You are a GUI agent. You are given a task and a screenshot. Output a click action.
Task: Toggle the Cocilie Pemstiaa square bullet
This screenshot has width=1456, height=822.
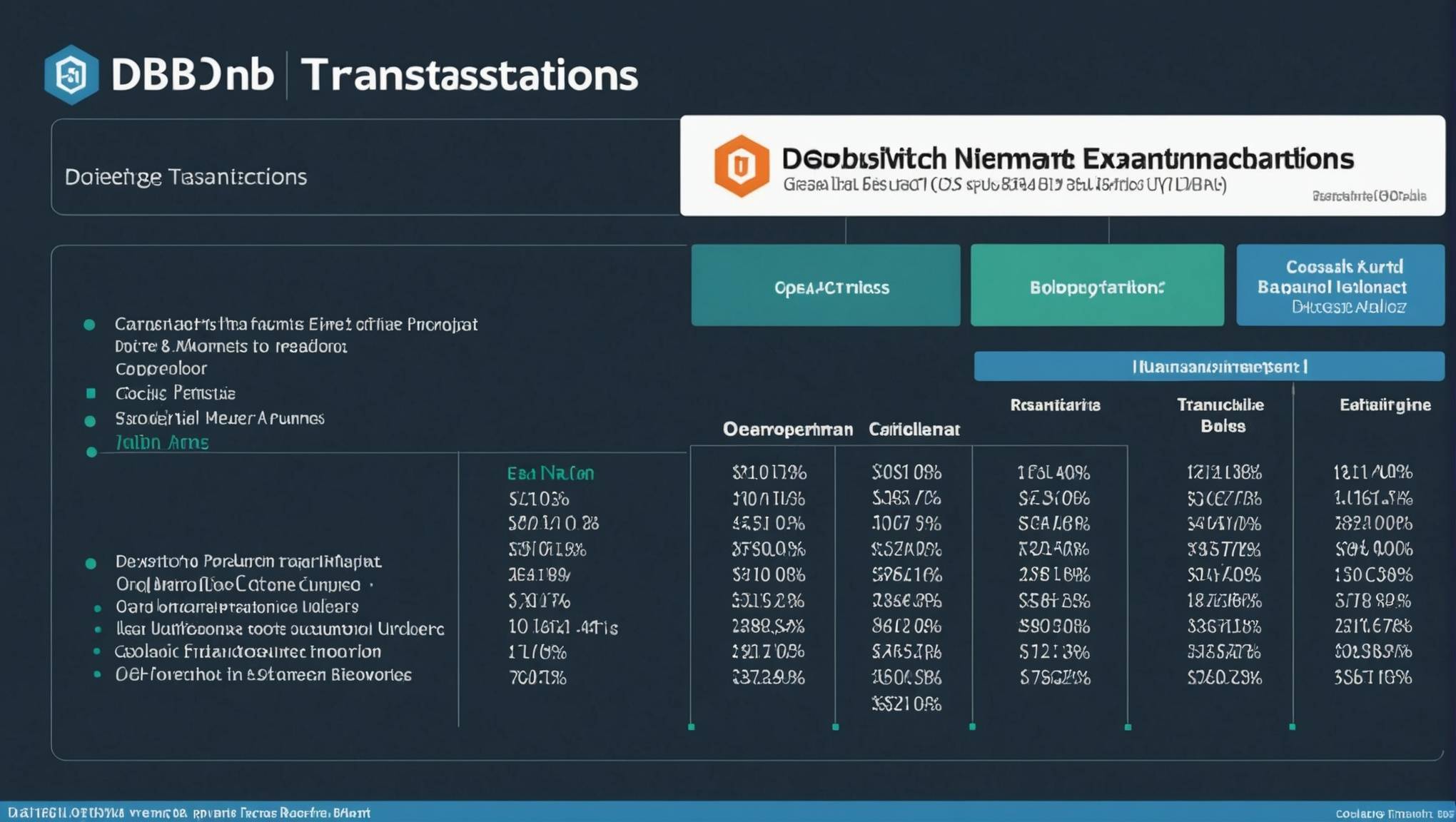(x=91, y=393)
